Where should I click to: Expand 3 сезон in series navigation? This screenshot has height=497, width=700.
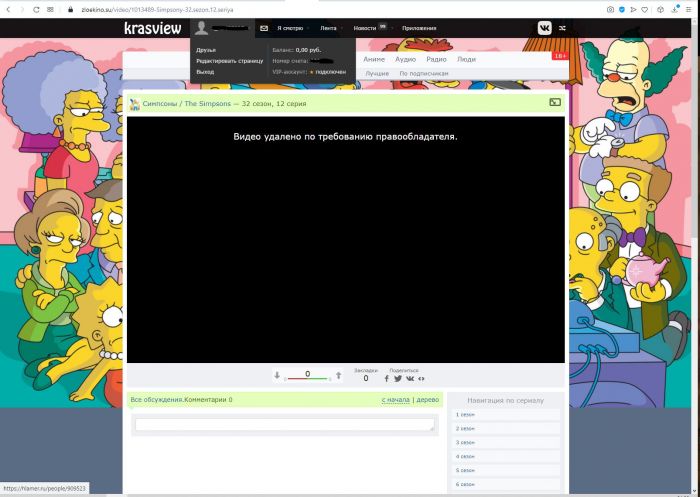tap(505, 442)
